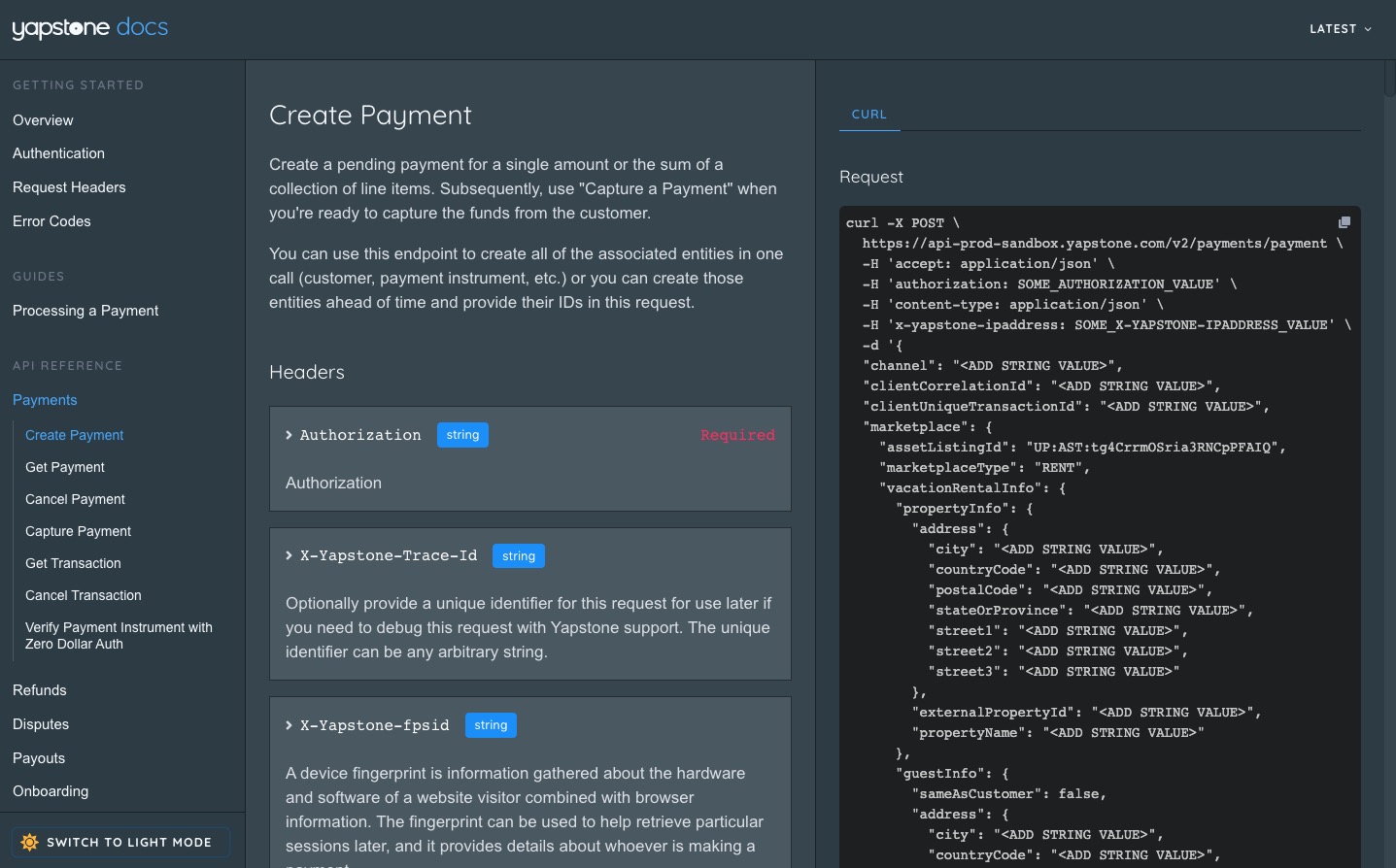Copy the curl request code
Screen dimensions: 1396x868
pos(1345,222)
